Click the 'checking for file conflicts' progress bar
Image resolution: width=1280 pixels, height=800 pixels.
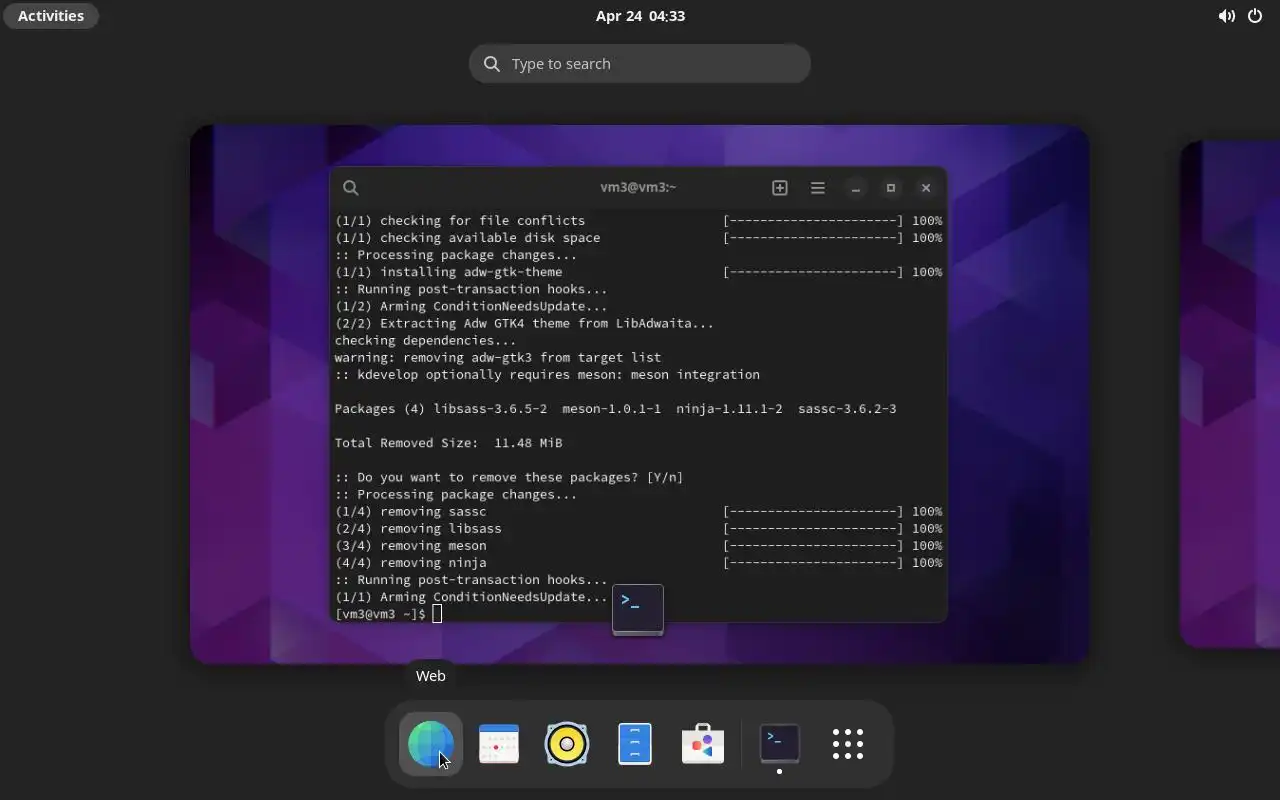[813, 221]
